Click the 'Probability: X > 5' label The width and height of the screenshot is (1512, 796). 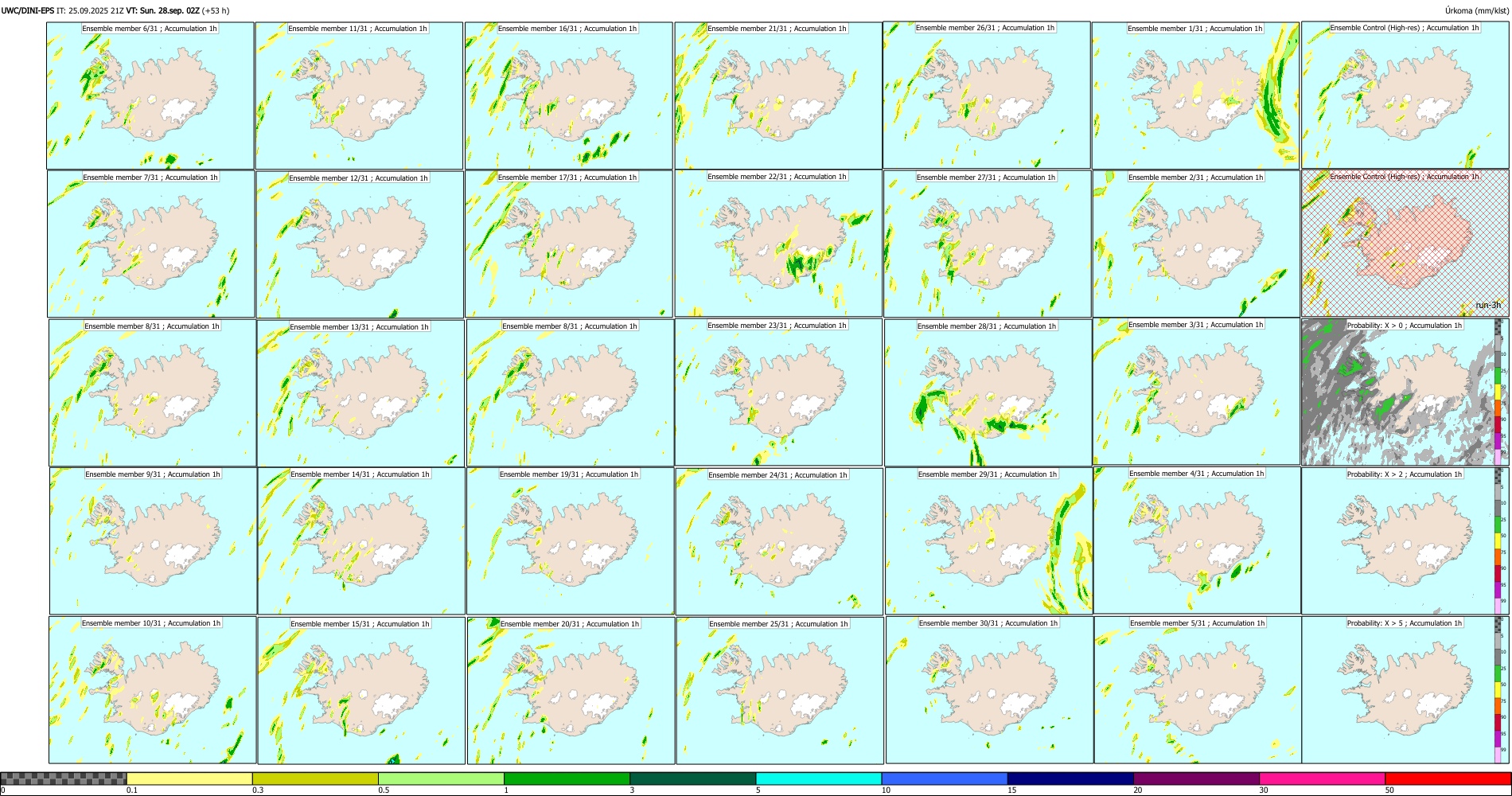(1405, 623)
